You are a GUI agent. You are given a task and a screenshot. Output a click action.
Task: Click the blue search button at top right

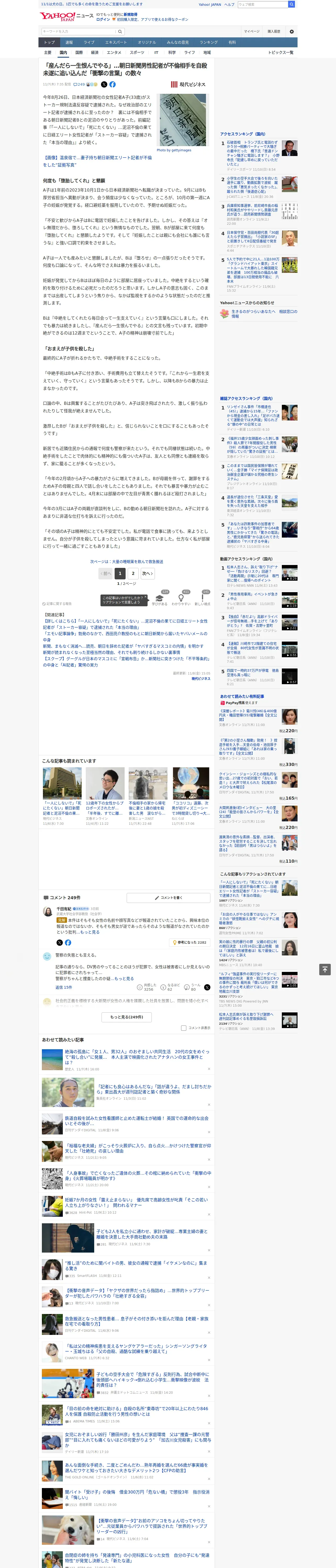coord(292,4)
